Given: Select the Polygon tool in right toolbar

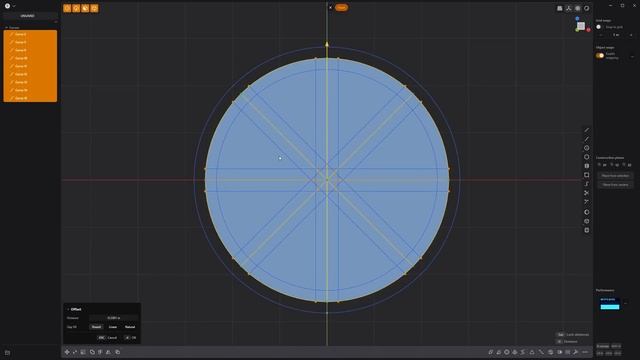Looking at the screenshot, I should tap(587, 157).
